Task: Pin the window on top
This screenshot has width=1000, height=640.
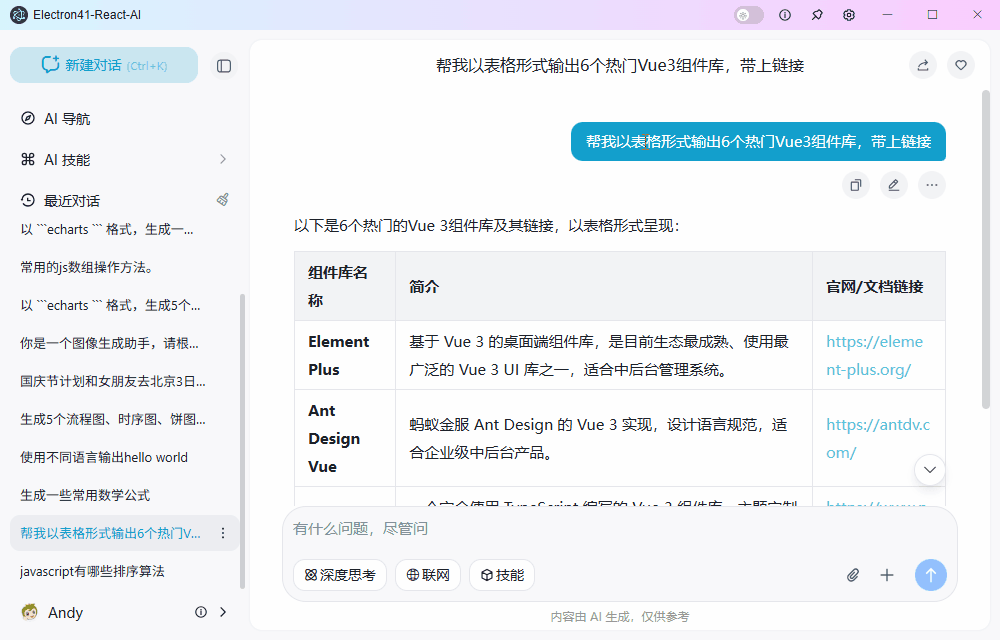Action: pos(817,15)
